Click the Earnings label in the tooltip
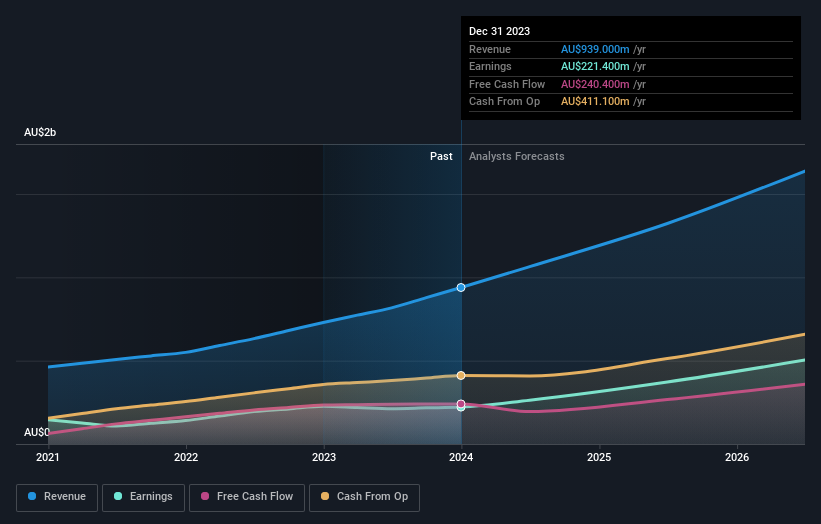Viewport: 821px width, 524px height. pyautogui.click(x=490, y=66)
